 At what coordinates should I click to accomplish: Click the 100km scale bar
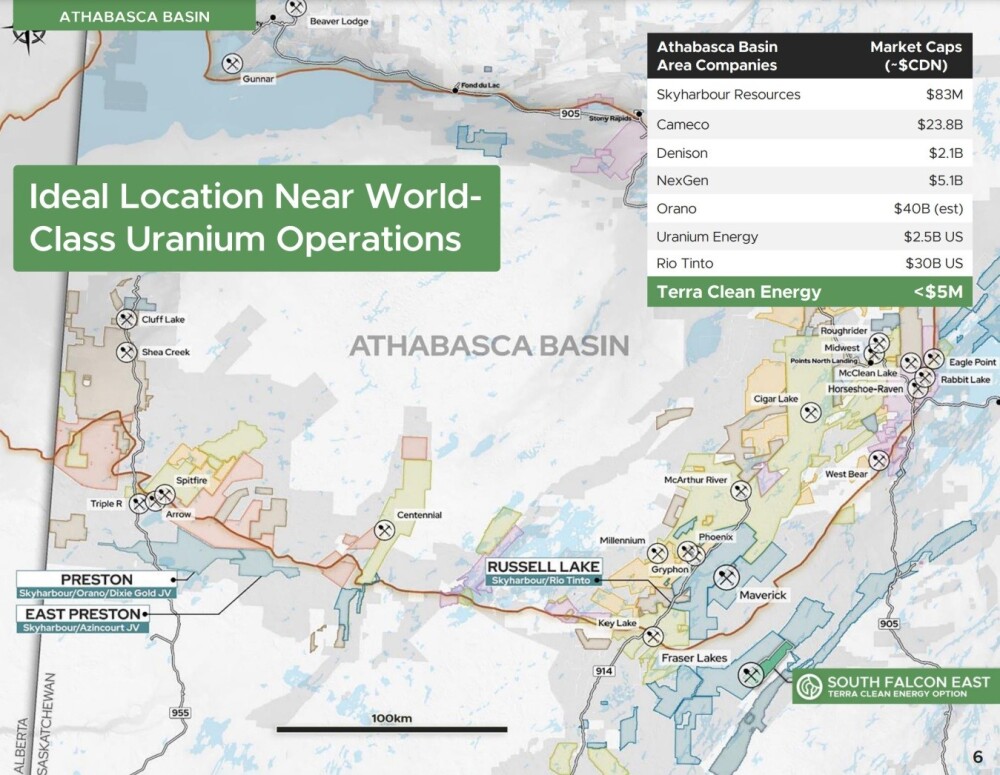pyautogui.click(x=392, y=728)
